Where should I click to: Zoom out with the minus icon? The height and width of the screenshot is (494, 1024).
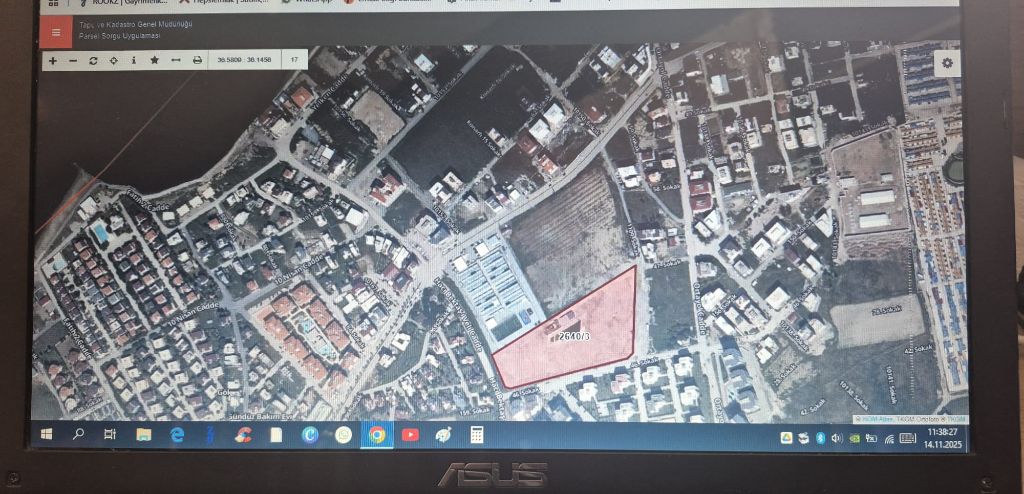click(x=72, y=61)
